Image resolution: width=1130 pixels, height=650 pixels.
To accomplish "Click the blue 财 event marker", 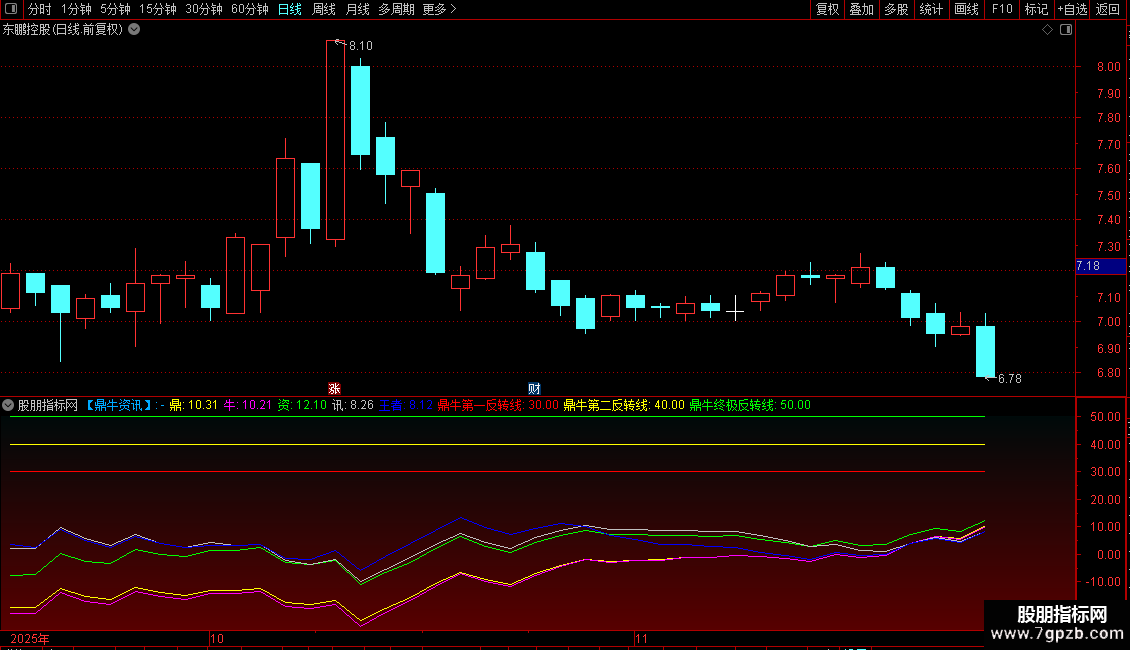I will [534, 388].
